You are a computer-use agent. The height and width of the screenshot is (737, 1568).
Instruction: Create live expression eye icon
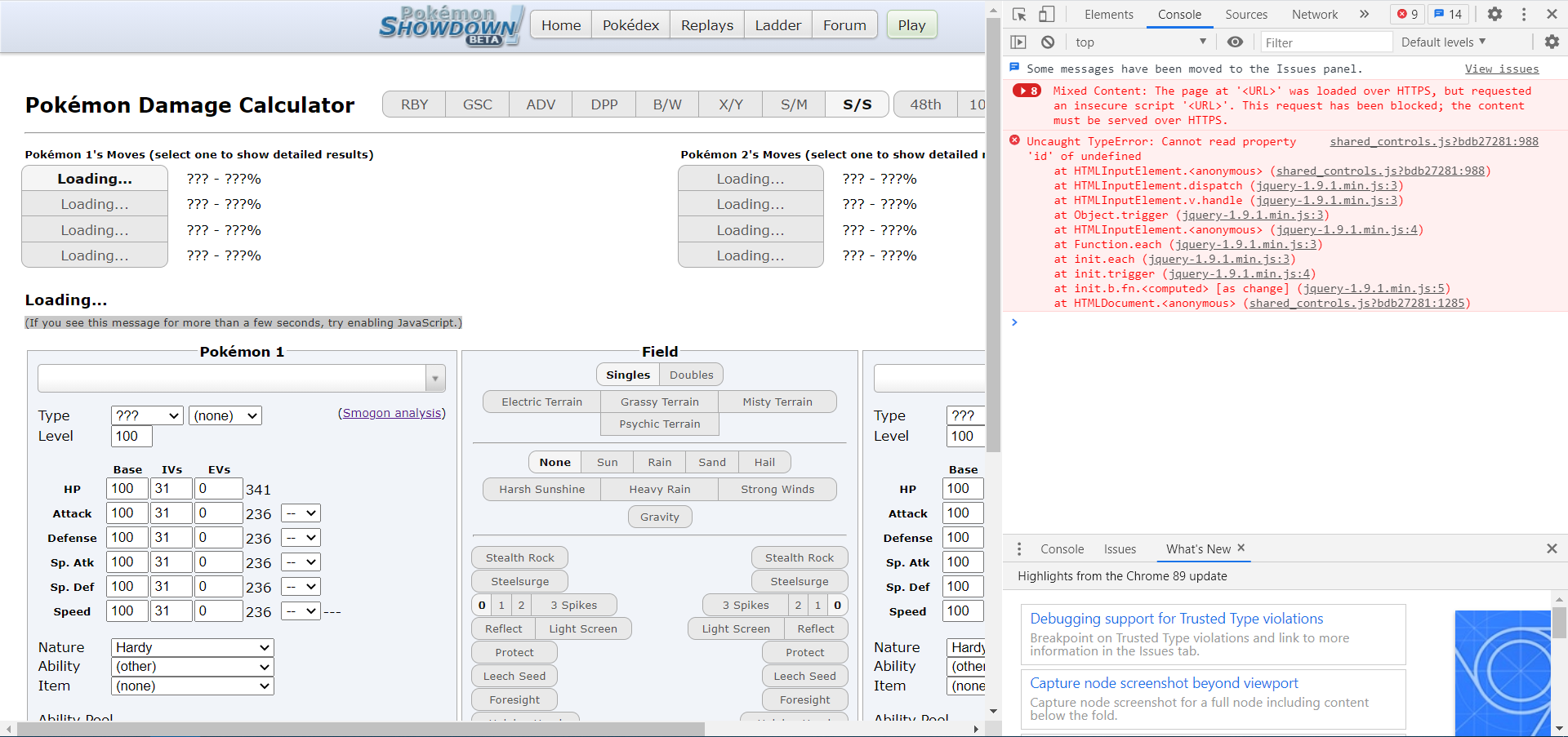click(x=1236, y=42)
